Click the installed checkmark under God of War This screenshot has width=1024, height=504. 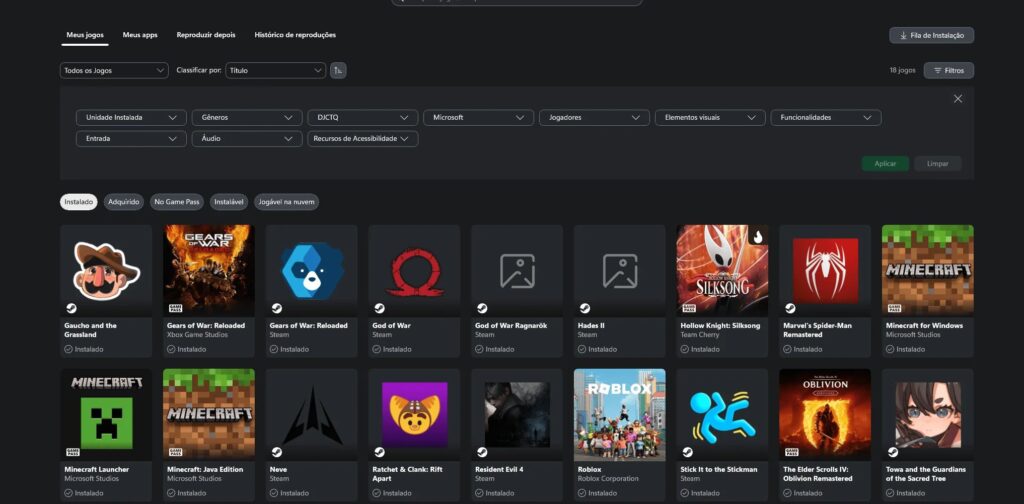[x=377, y=349]
